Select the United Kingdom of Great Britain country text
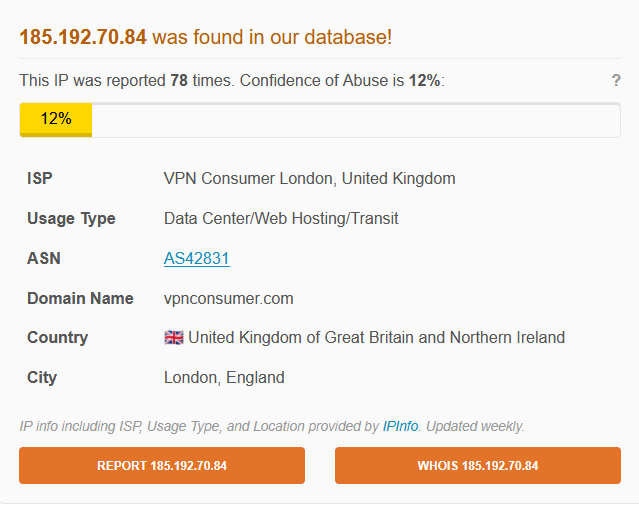This screenshot has height=507, width=639. click(x=376, y=338)
